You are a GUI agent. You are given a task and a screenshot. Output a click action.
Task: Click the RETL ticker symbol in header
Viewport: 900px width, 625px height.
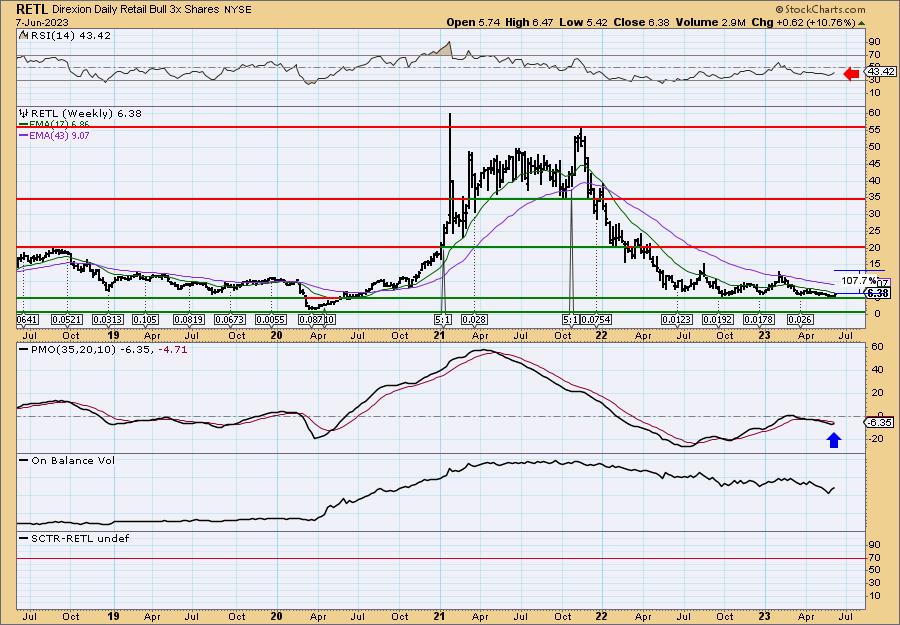point(32,9)
